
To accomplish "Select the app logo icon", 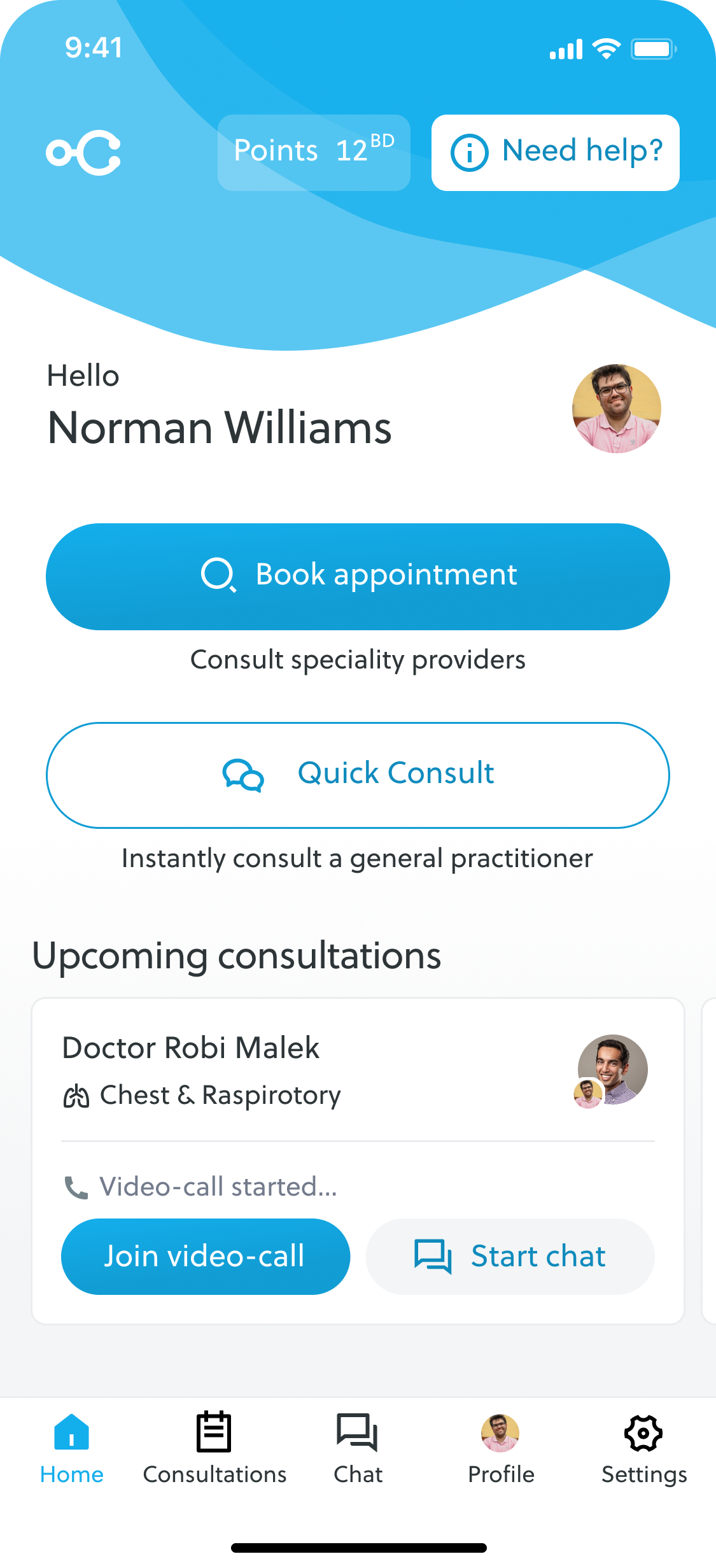I will (x=84, y=153).
